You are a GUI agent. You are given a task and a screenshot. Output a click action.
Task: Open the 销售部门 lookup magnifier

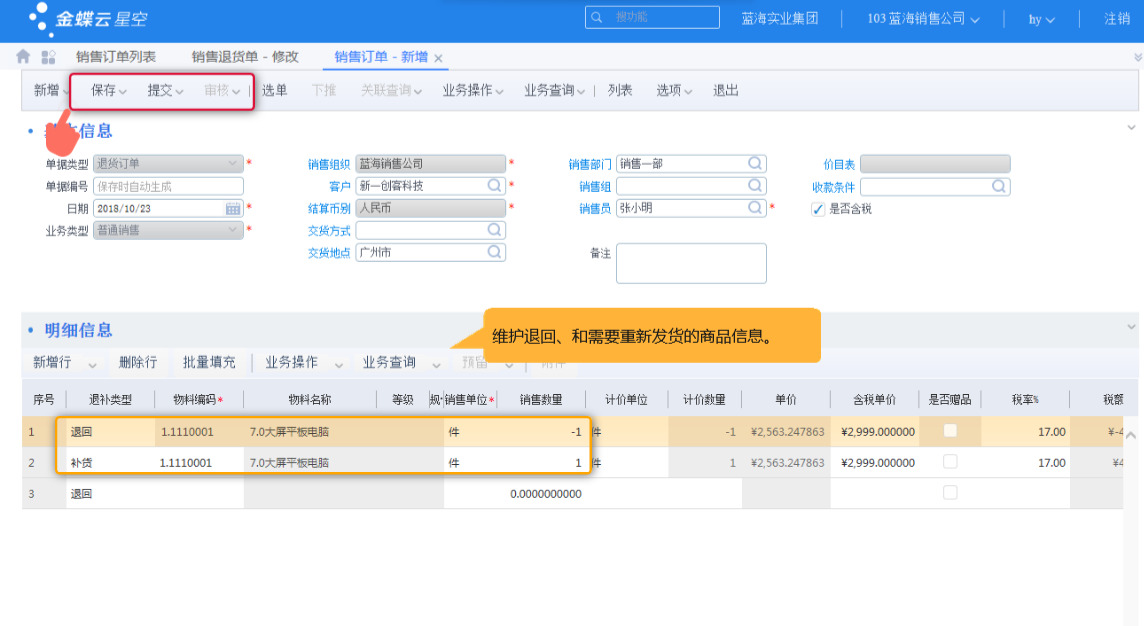pyautogui.click(x=755, y=163)
